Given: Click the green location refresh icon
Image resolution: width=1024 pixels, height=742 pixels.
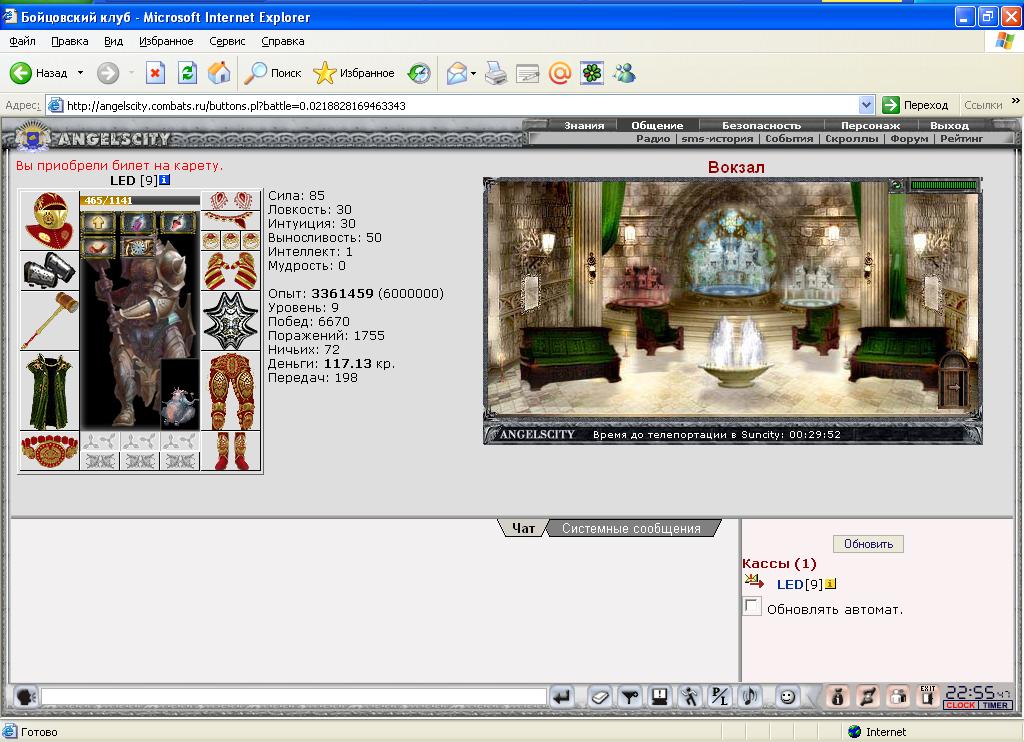Looking at the screenshot, I should point(897,186).
